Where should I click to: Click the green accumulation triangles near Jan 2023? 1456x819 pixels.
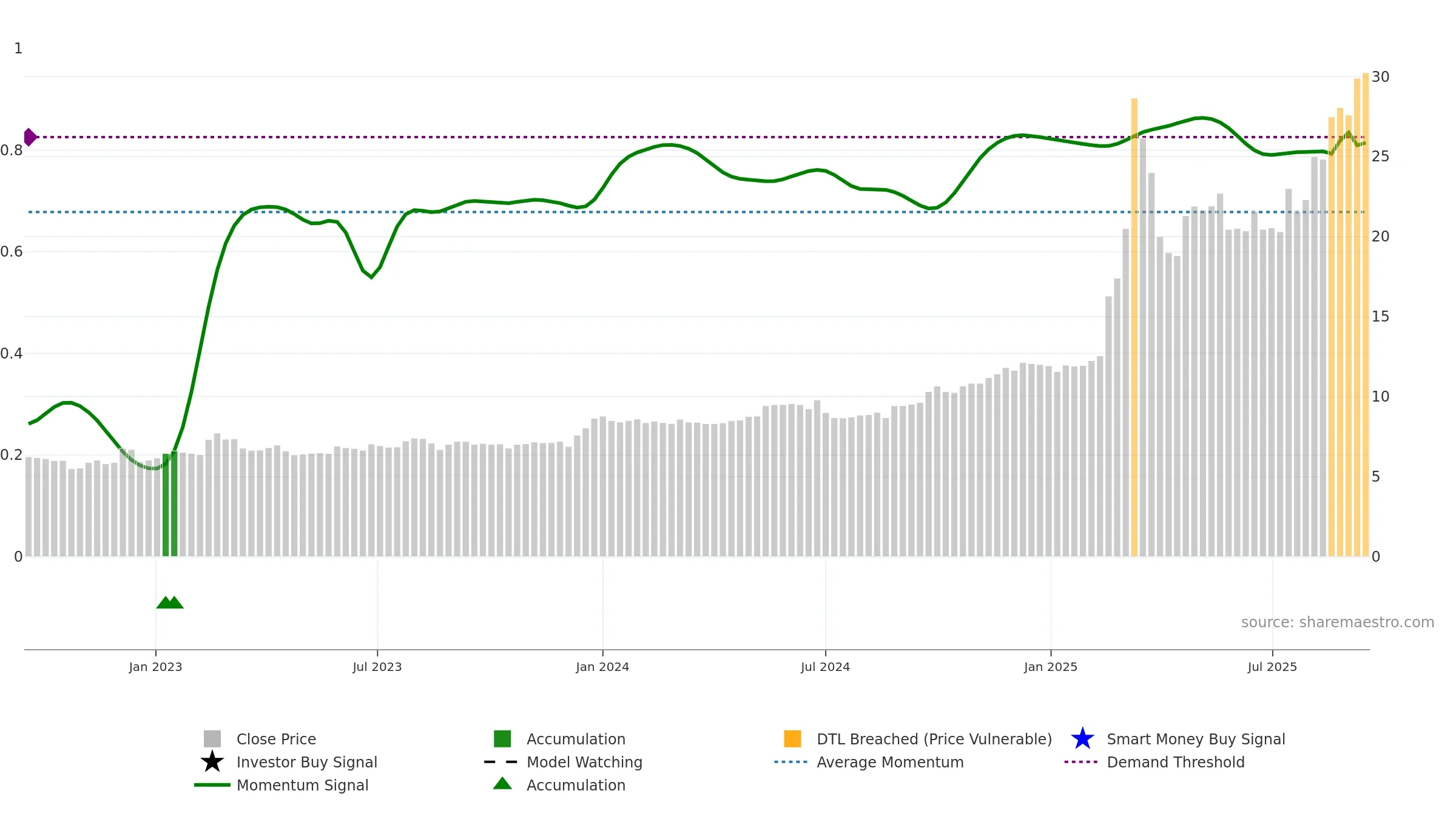tap(170, 602)
